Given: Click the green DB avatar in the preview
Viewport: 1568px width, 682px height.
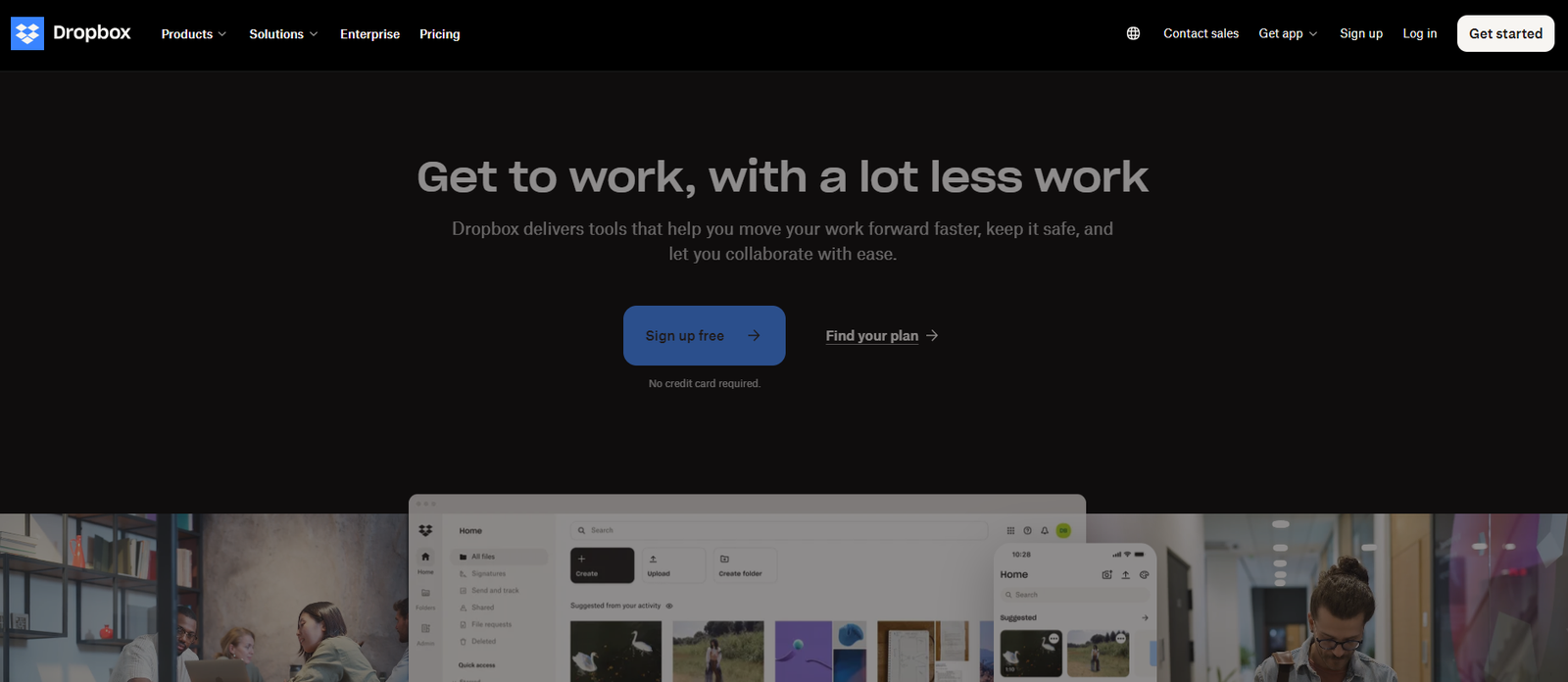Looking at the screenshot, I should [1063, 530].
